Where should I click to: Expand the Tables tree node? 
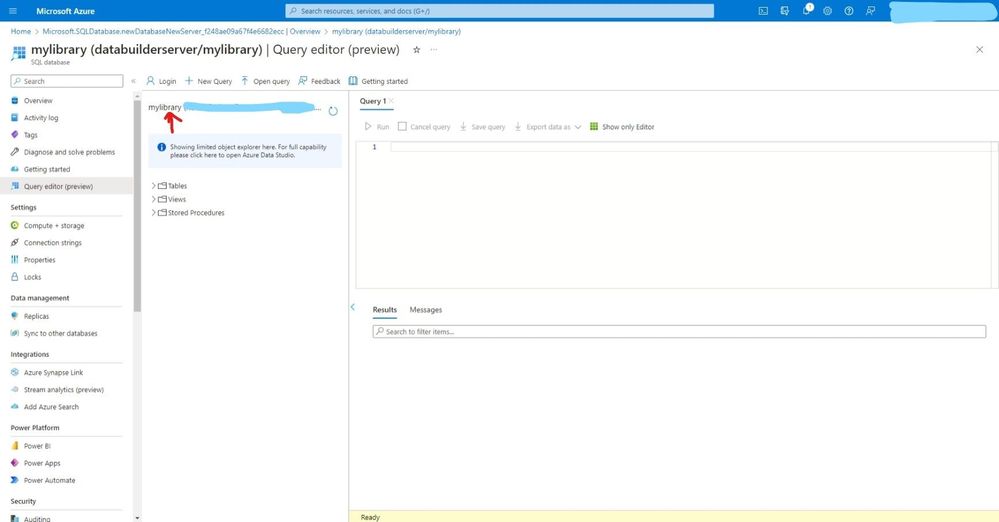(x=154, y=185)
